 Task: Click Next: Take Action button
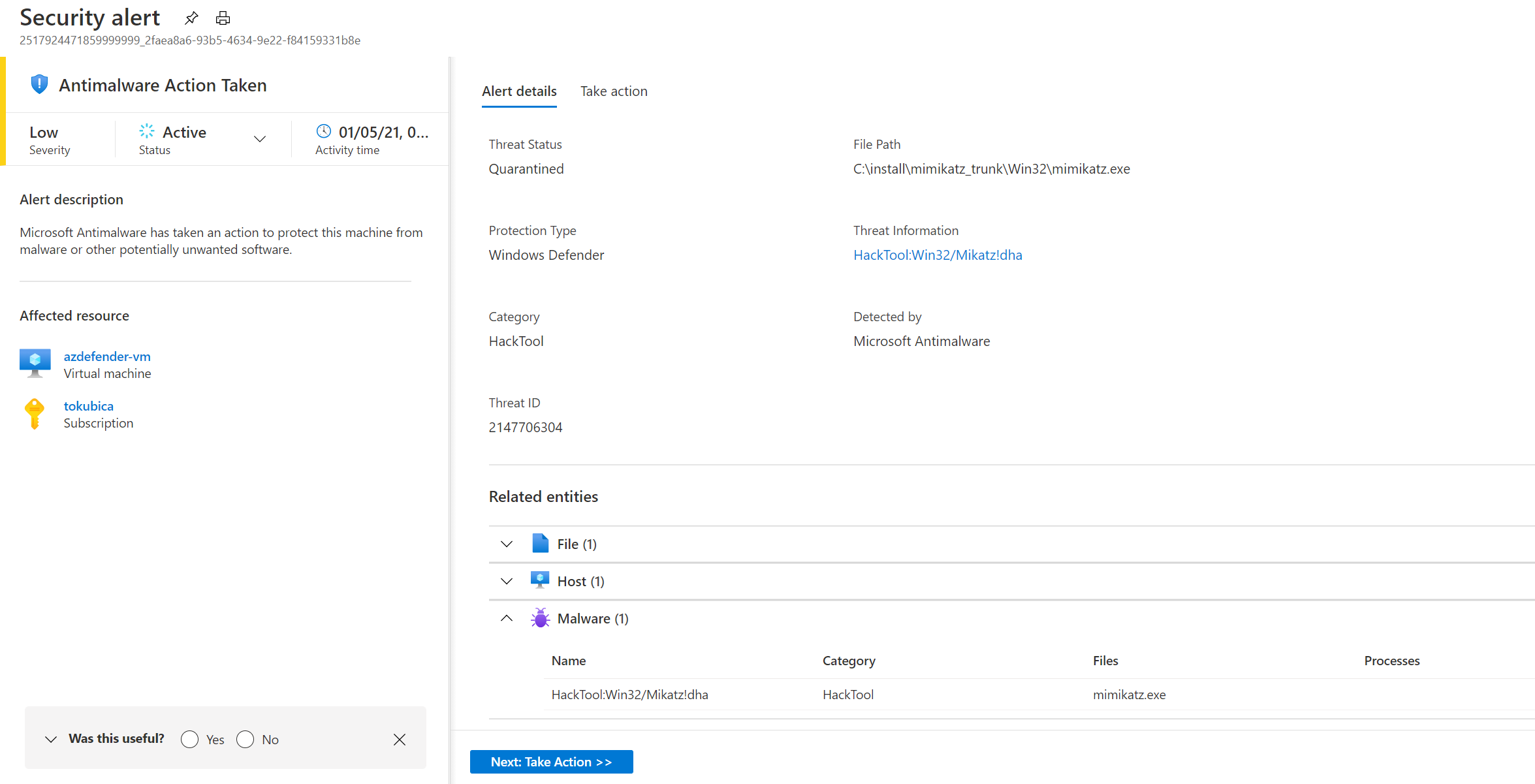pos(551,762)
